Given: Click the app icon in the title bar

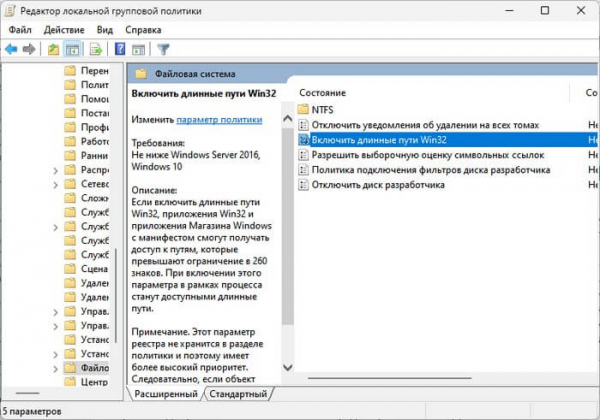Looking at the screenshot, I should click(x=9, y=11).
